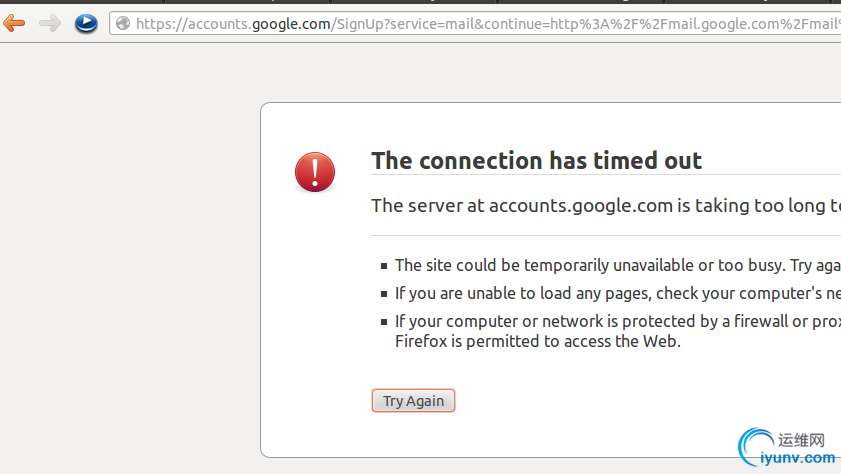Click the bold 'google.com' domain in URL

click(x=290, y=23)
